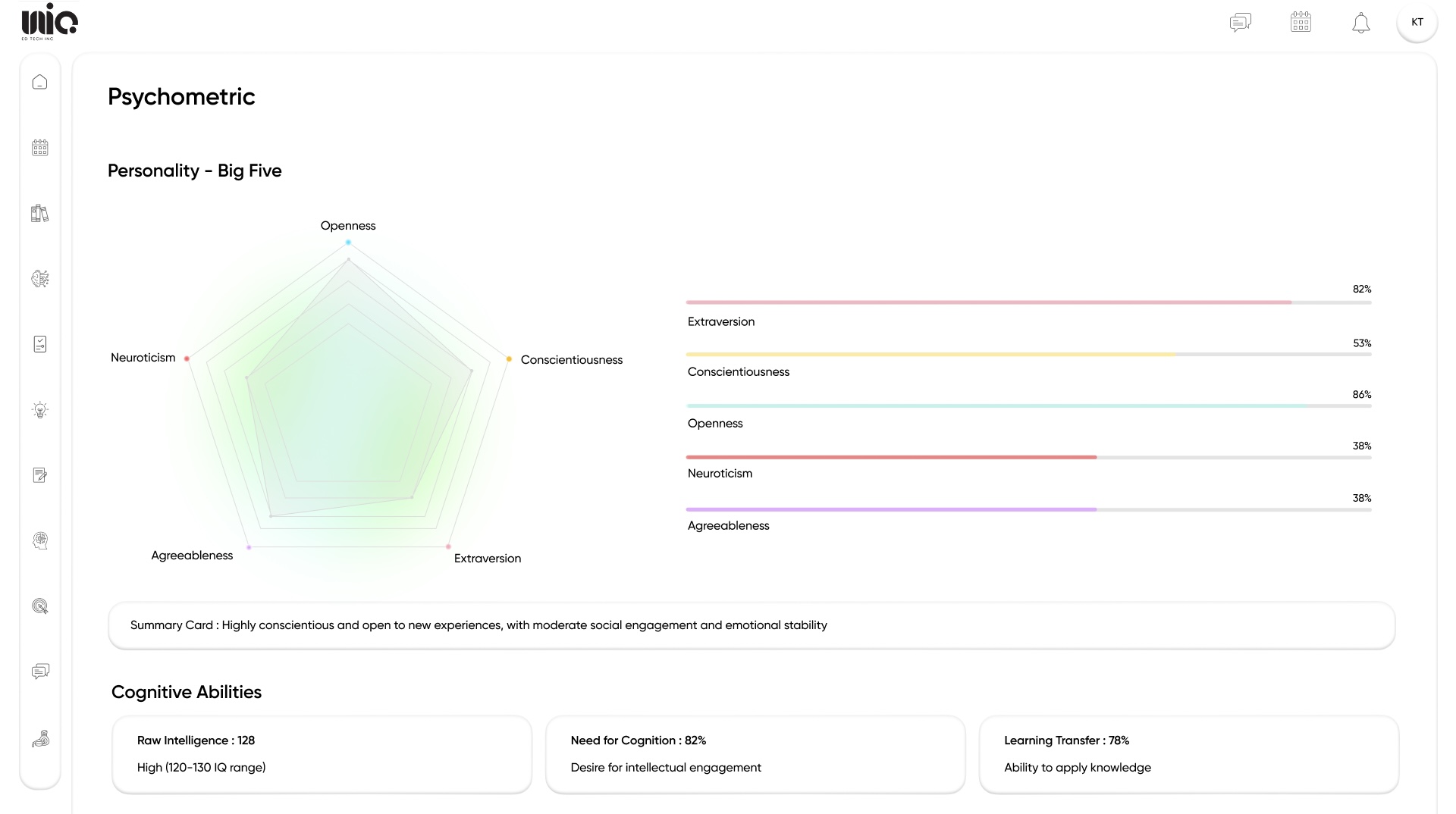Open the books library sidebar icon
This screenshot has width=1456, height=814.
(40, 213)
